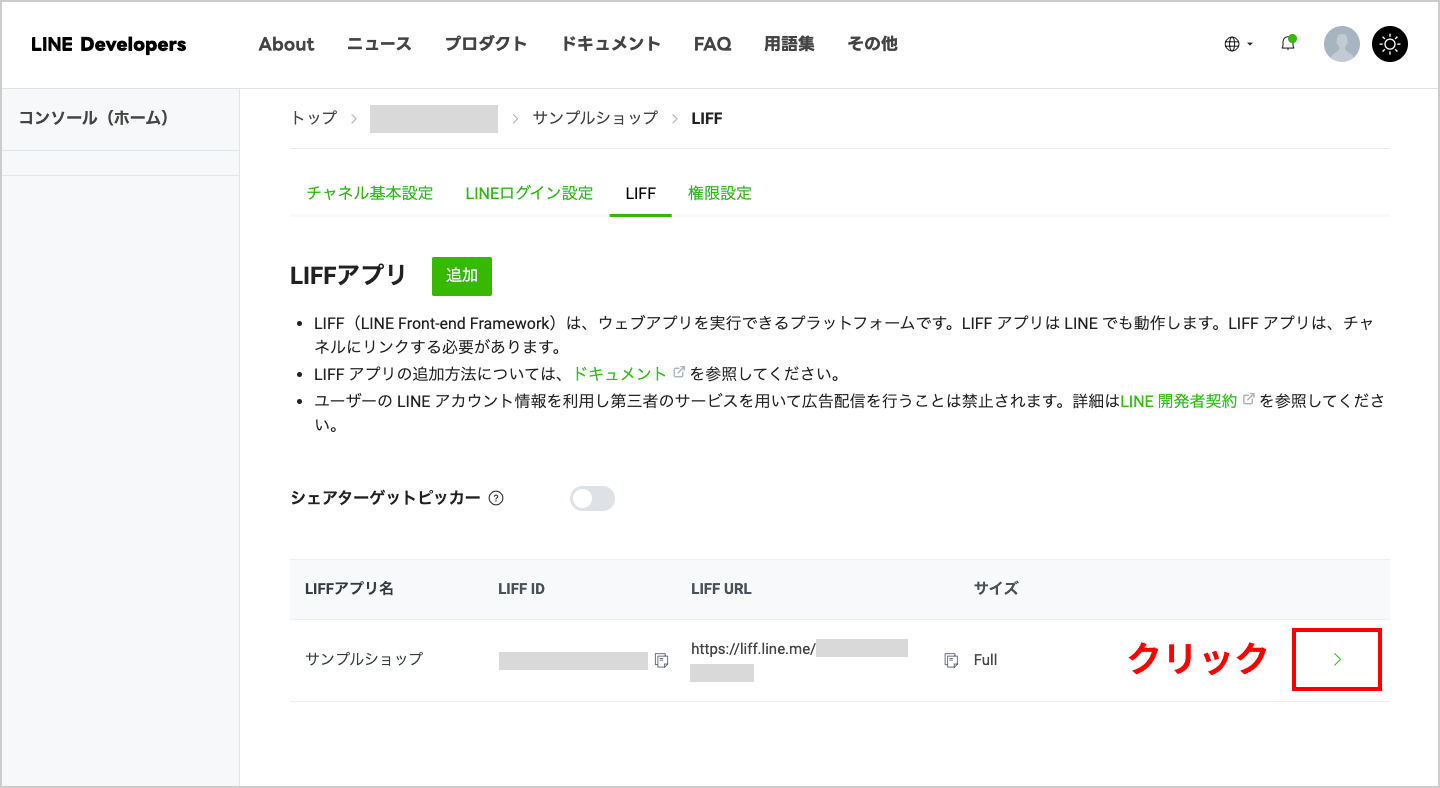Click the LIFFアプリ名 column header

point(349,588)
